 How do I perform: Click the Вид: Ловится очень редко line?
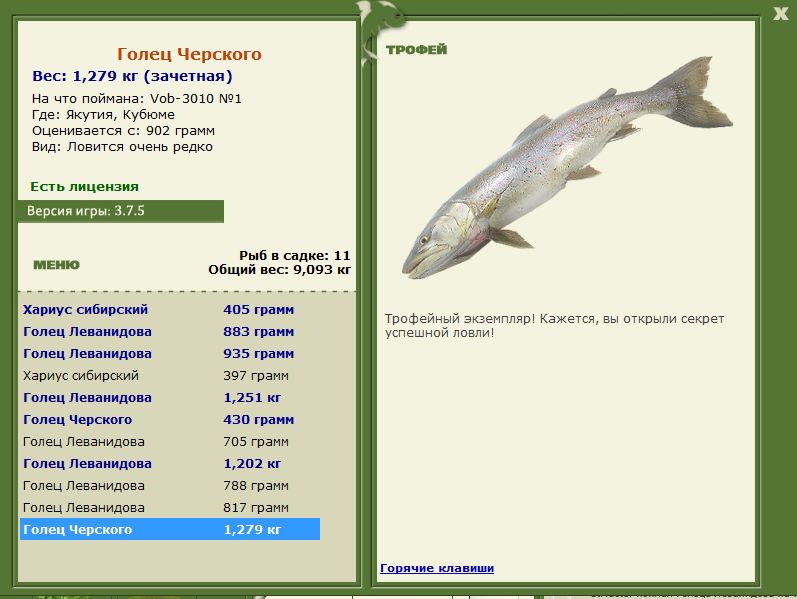(122, 147)
